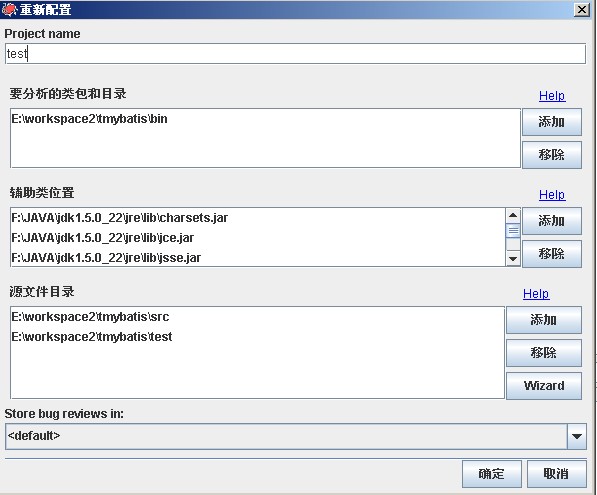Click into the Project name text field
The width and height of the screenshot is (597, 495).
coord(295,54)
